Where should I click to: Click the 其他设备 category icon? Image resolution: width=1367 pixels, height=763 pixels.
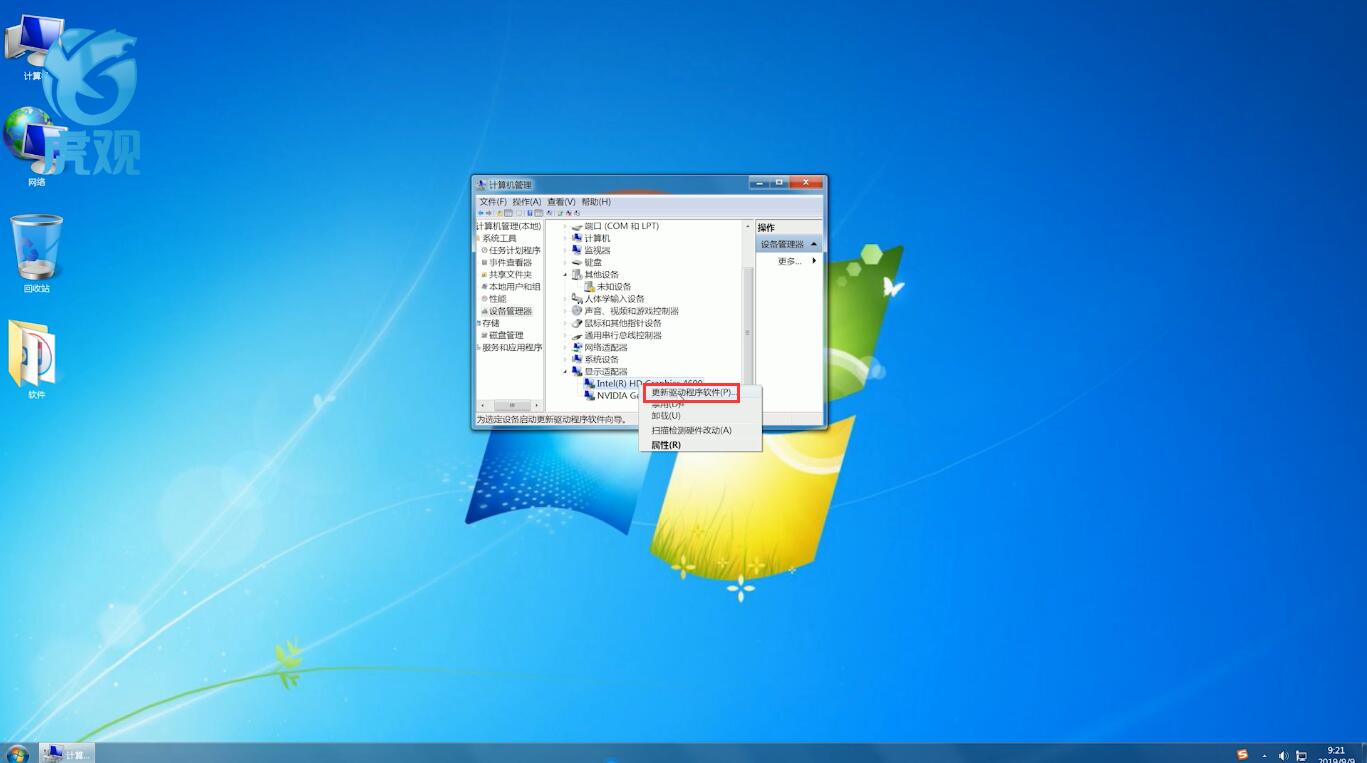click(x=577, y=275)
